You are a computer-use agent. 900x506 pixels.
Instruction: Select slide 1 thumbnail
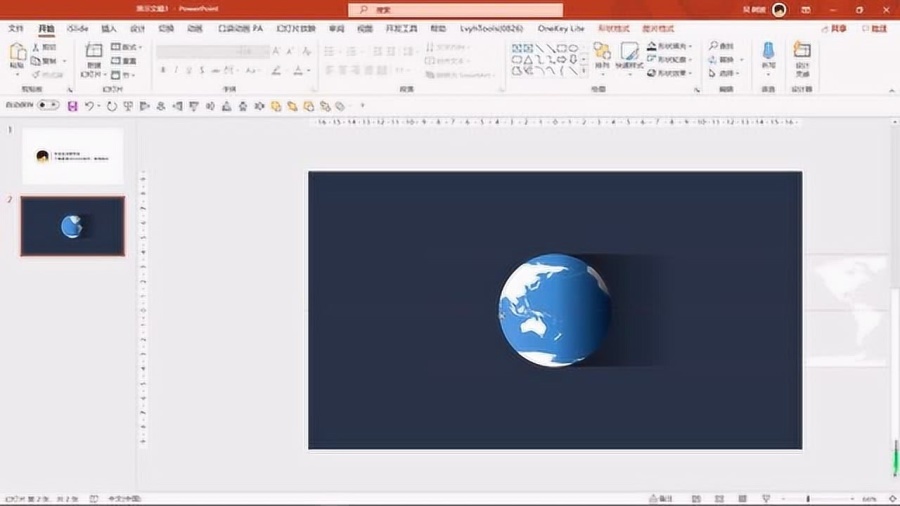click(73, 156)
